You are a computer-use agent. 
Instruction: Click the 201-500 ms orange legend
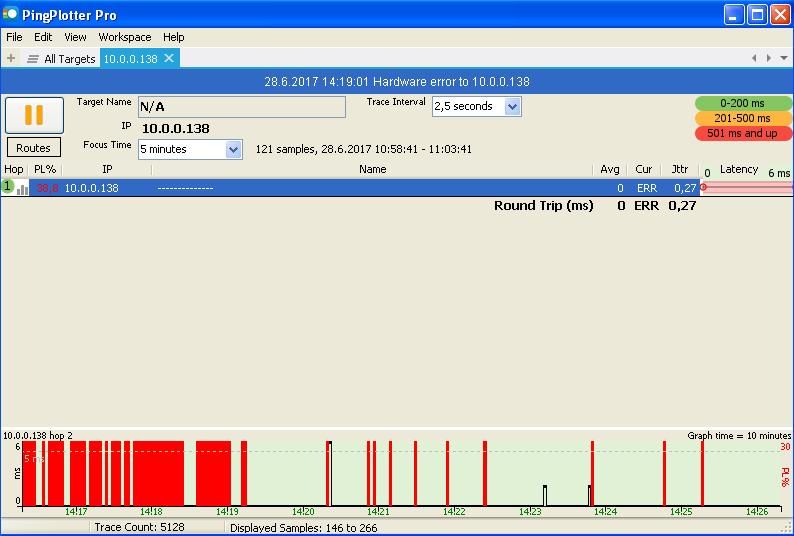click(x=742, y=118)
